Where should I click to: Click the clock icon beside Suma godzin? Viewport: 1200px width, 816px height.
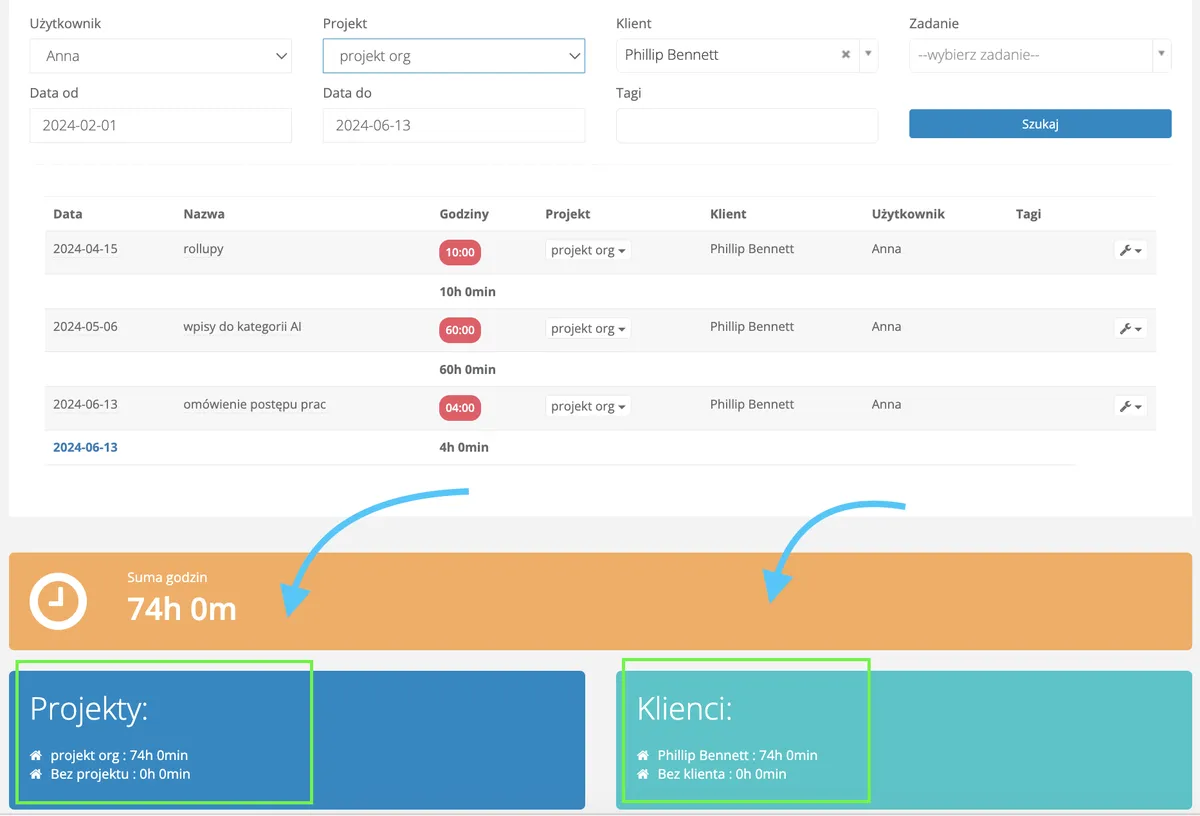click(x=58, y=601)
